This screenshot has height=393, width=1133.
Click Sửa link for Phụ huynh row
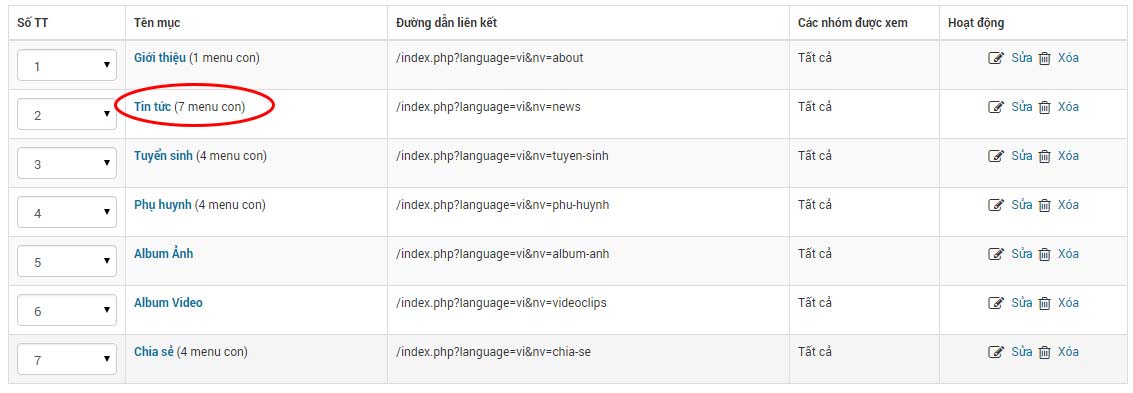[1021, 205]
